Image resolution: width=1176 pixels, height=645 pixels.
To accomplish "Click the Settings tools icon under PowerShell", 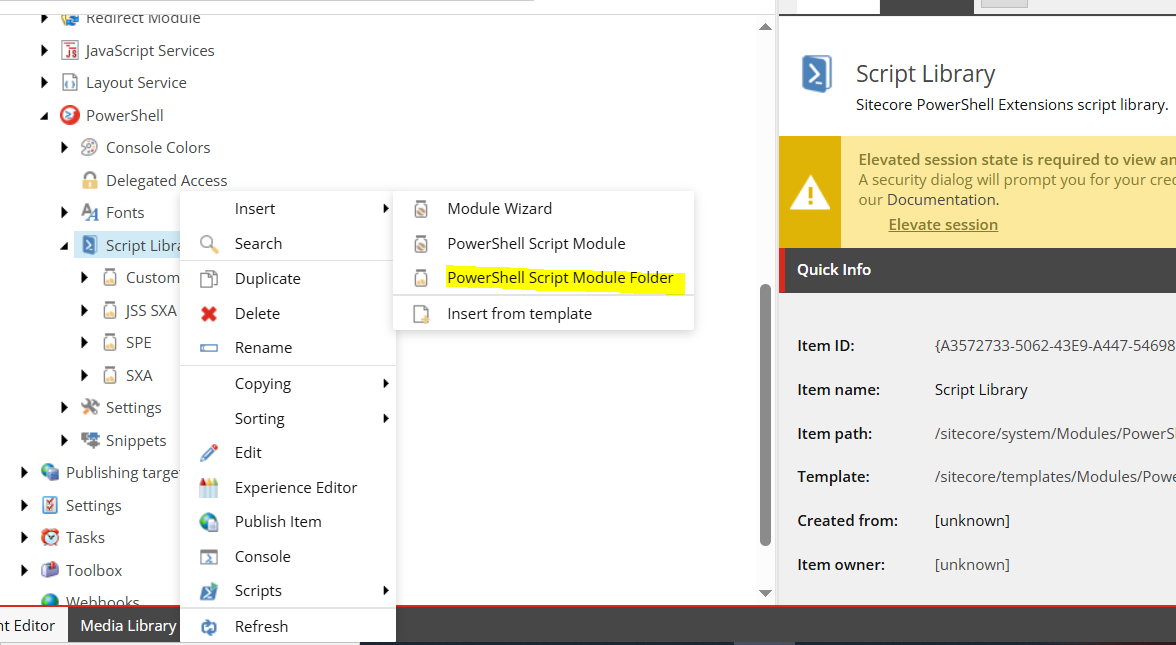I will click(90, 407).
